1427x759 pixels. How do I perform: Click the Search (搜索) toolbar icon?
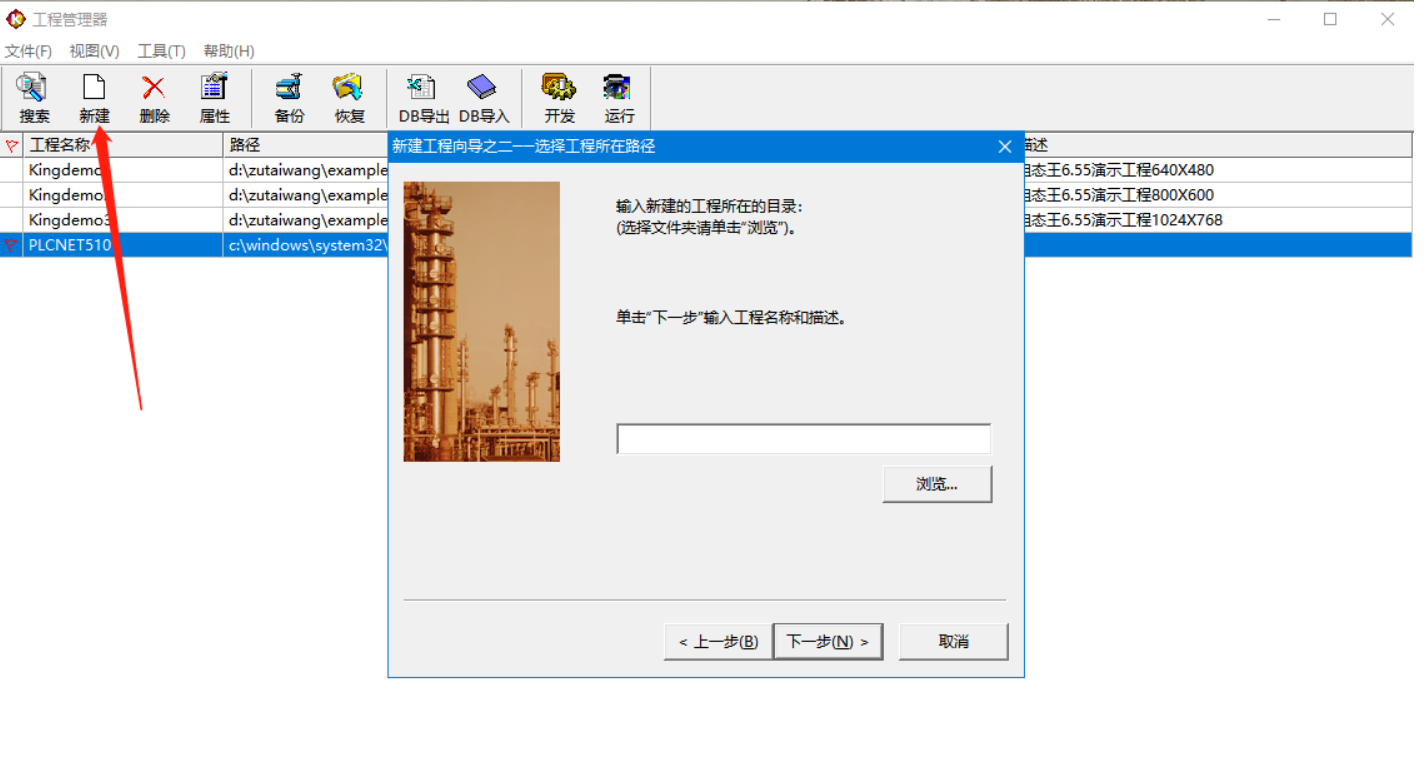point(34,98)
